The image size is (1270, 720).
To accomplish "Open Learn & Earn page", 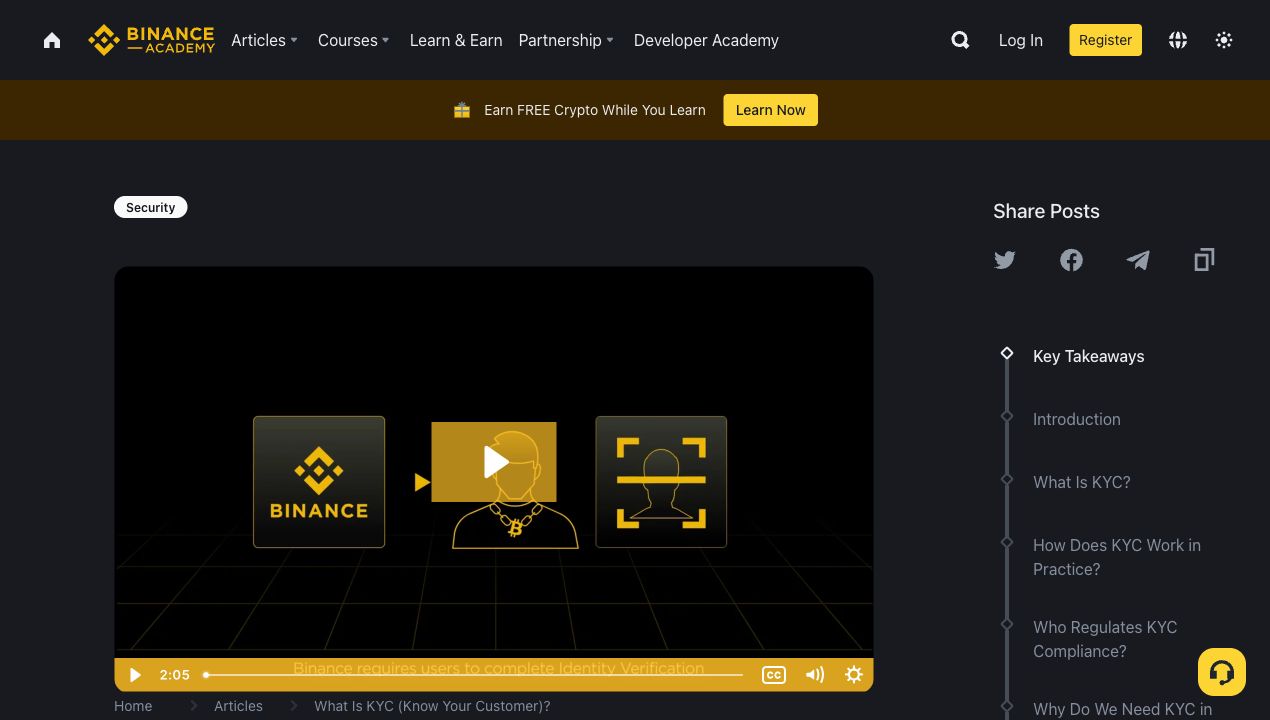I will [456, 40].
